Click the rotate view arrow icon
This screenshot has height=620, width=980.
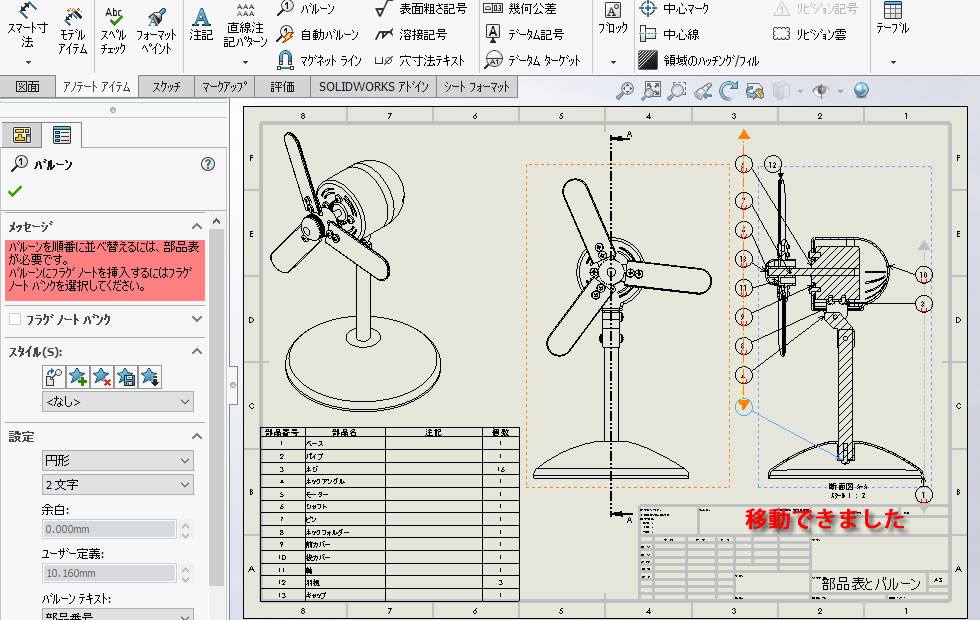[728, 91]
